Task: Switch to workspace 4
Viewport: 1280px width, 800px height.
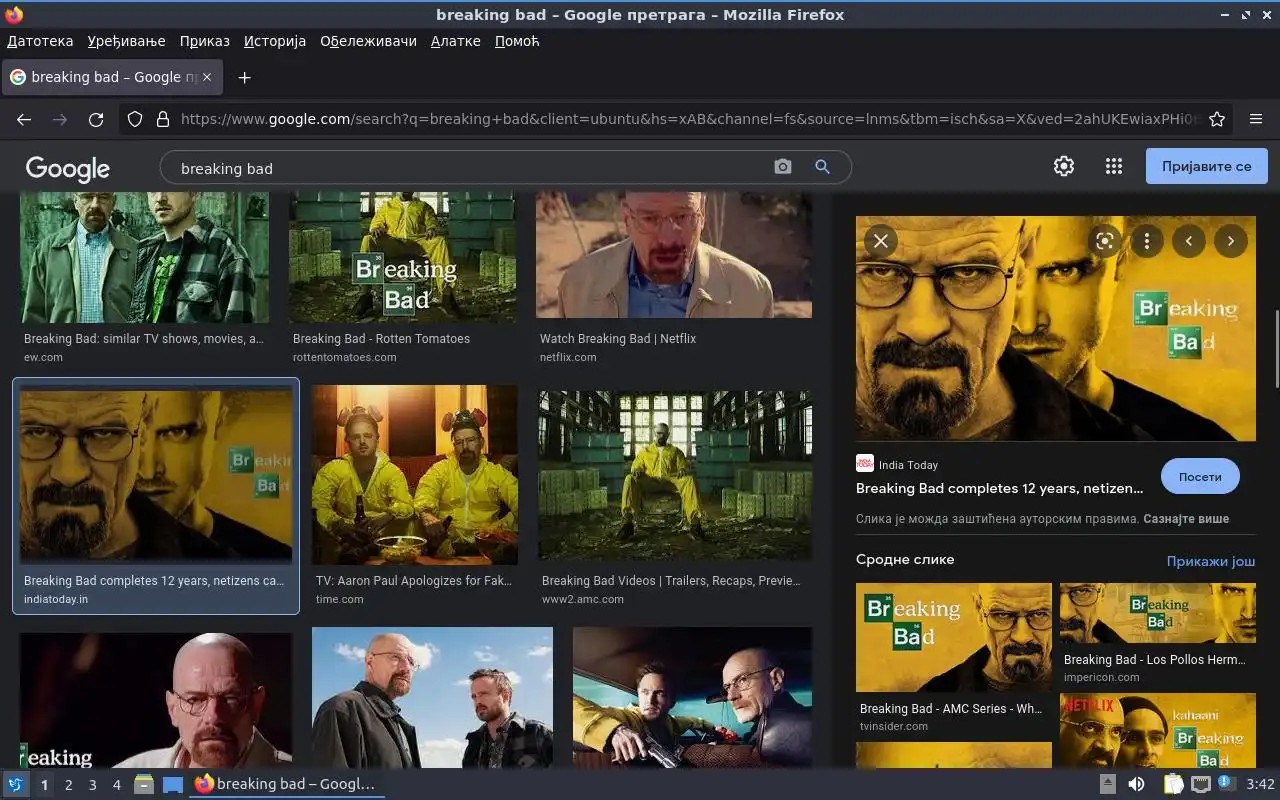Action: coord(116,785)
